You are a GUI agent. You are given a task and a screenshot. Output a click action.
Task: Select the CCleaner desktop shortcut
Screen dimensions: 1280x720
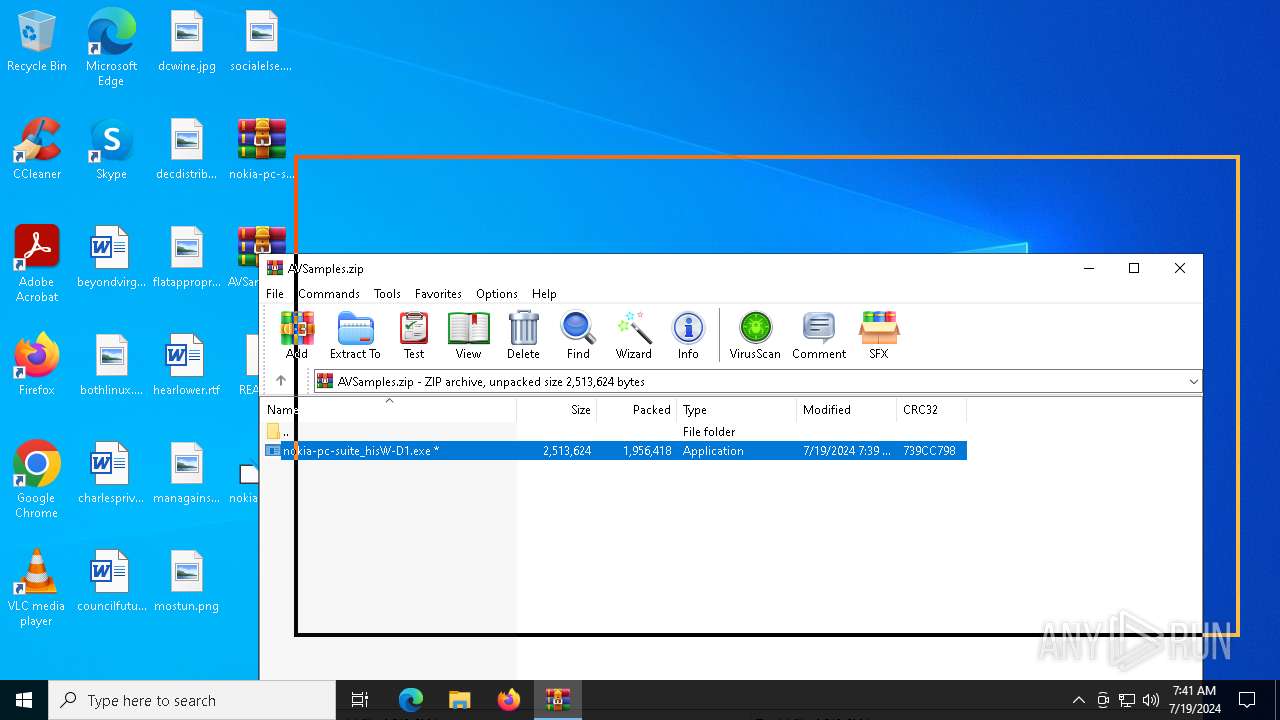click(37, 149)
